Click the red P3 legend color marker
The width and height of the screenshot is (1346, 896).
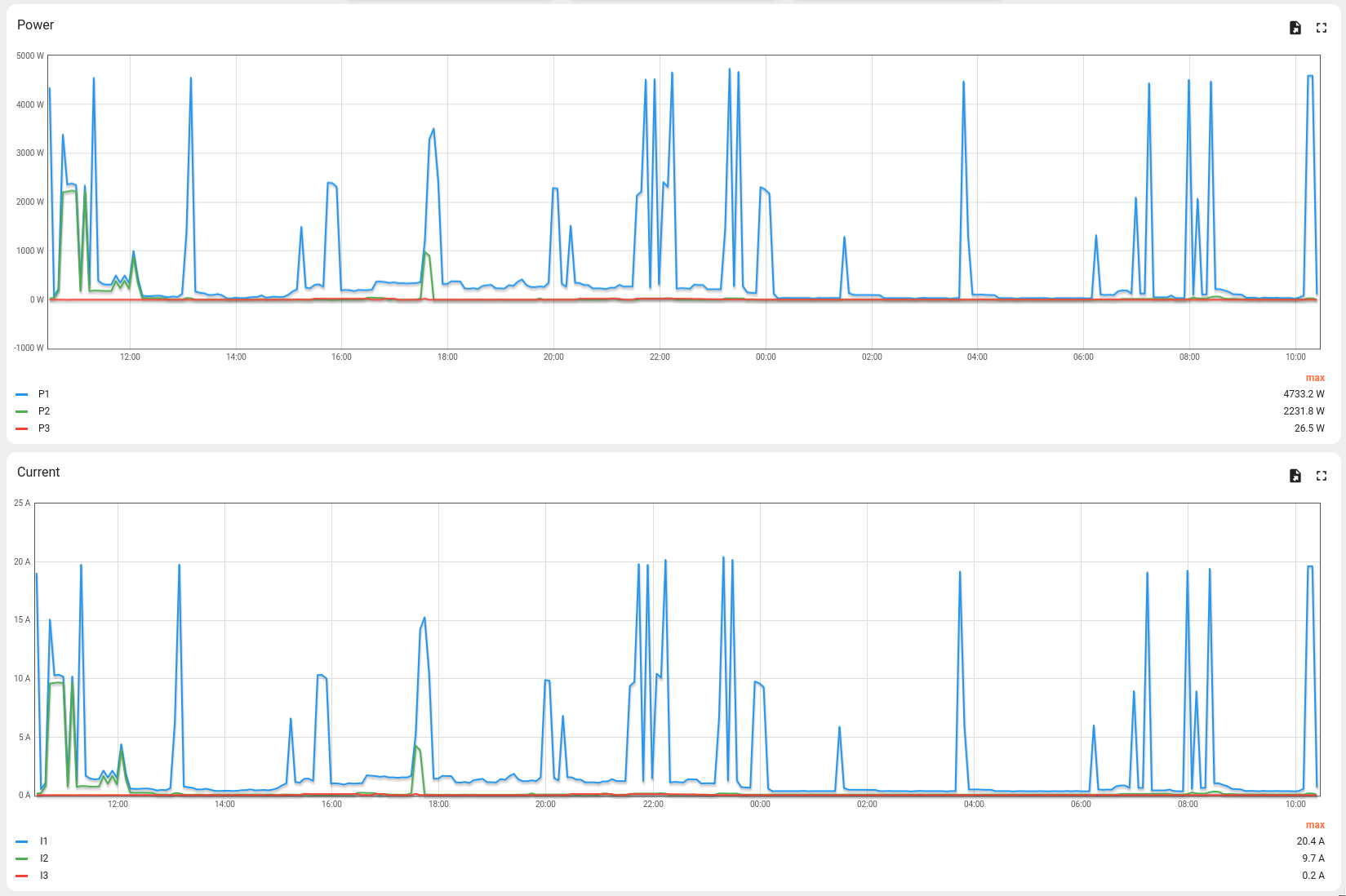[22, 428]
